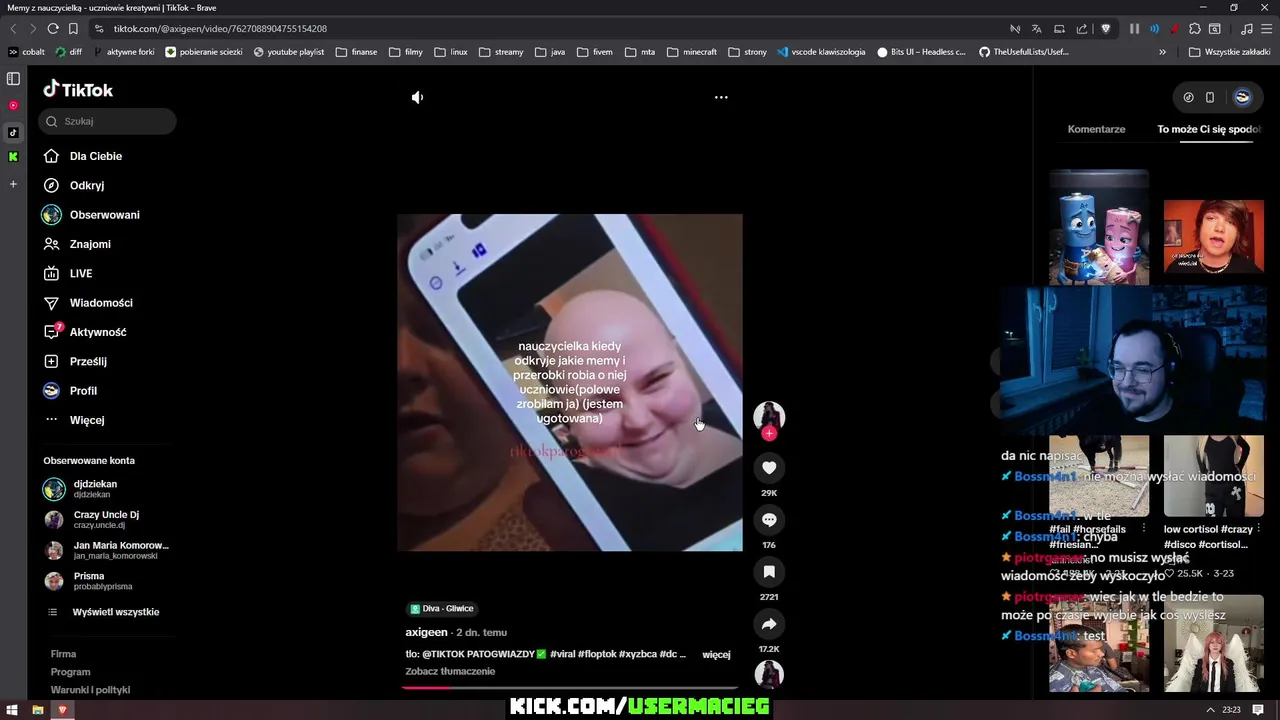Open File Explorer from the taskbar
The width and height of the screenshot is (1280, 720).
(37, 710)
